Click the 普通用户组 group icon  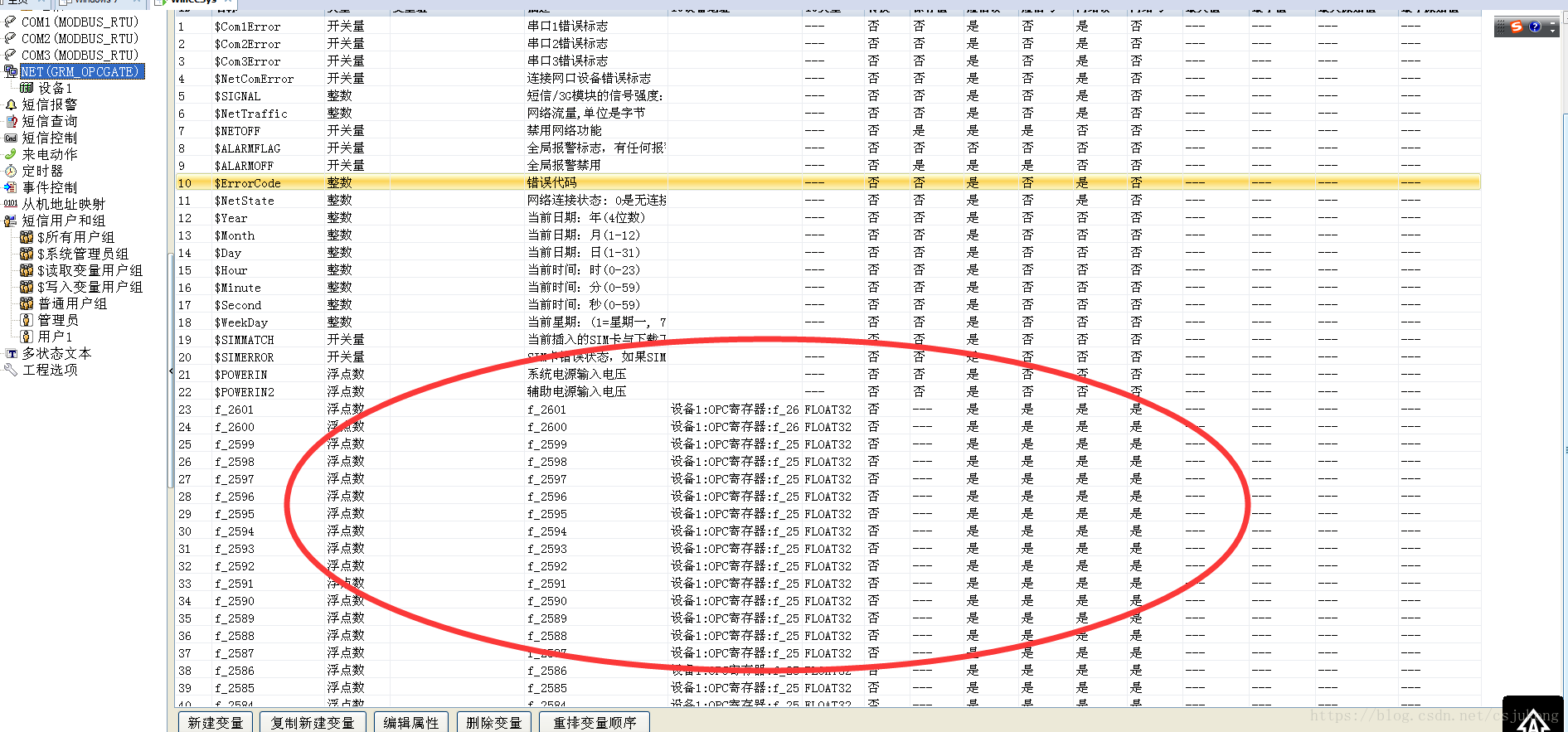click(x=27, y=303)
